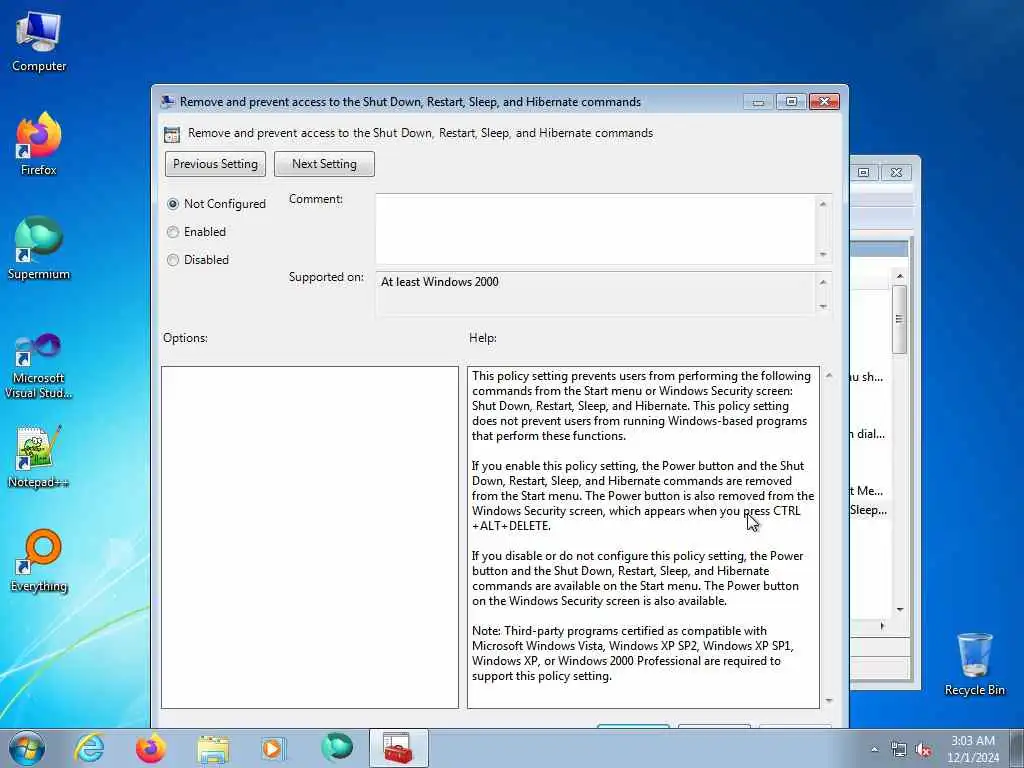Click inside the Comment text box
Screen dimensions: 1024x768
click(x=595, y=229)
